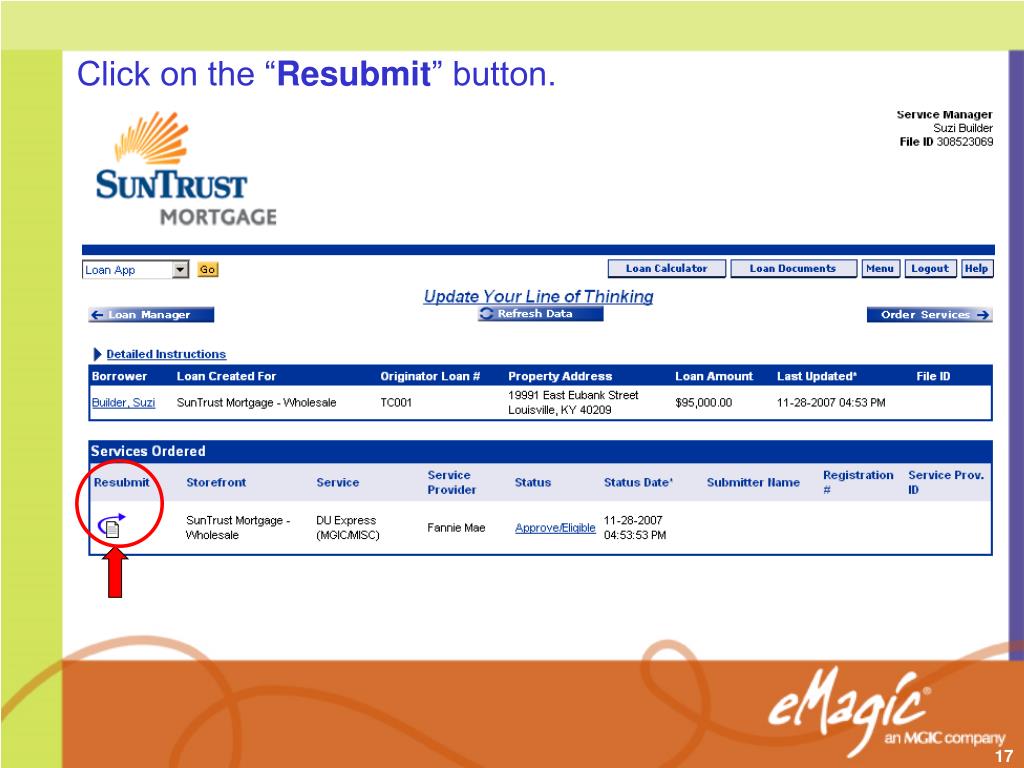Click the Borrower column header
Viewport: 1024px width, 768px height.
[x=120, y=376]
